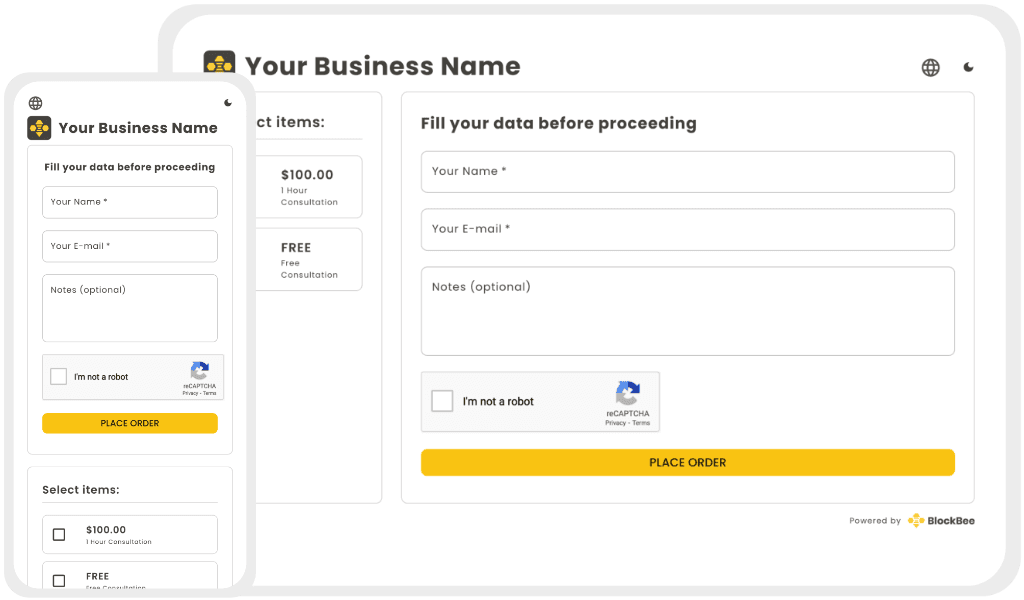The image size is (1024, 600).
Task: Click the bee logo in mobile header
Action: (x=39, y=128)
